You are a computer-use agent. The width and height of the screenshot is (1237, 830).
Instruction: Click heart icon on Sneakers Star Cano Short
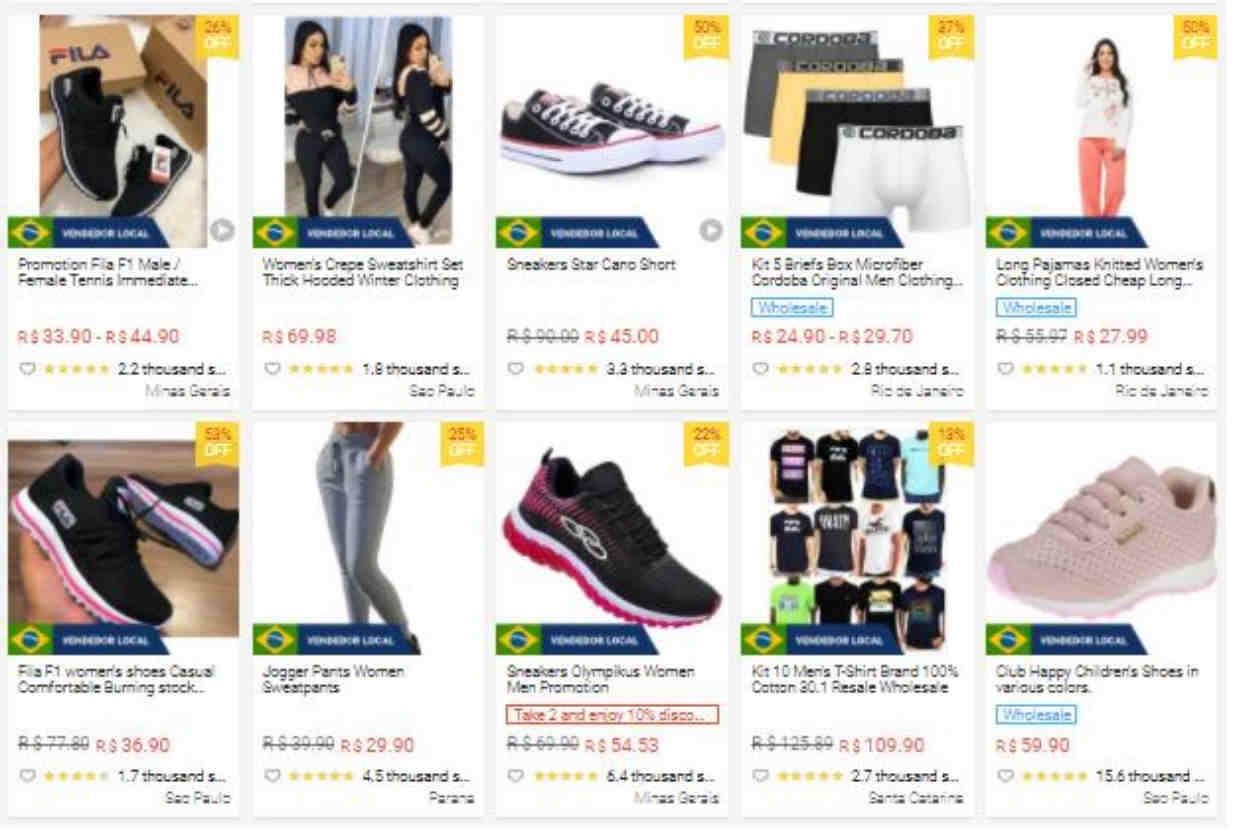(516, 369)
